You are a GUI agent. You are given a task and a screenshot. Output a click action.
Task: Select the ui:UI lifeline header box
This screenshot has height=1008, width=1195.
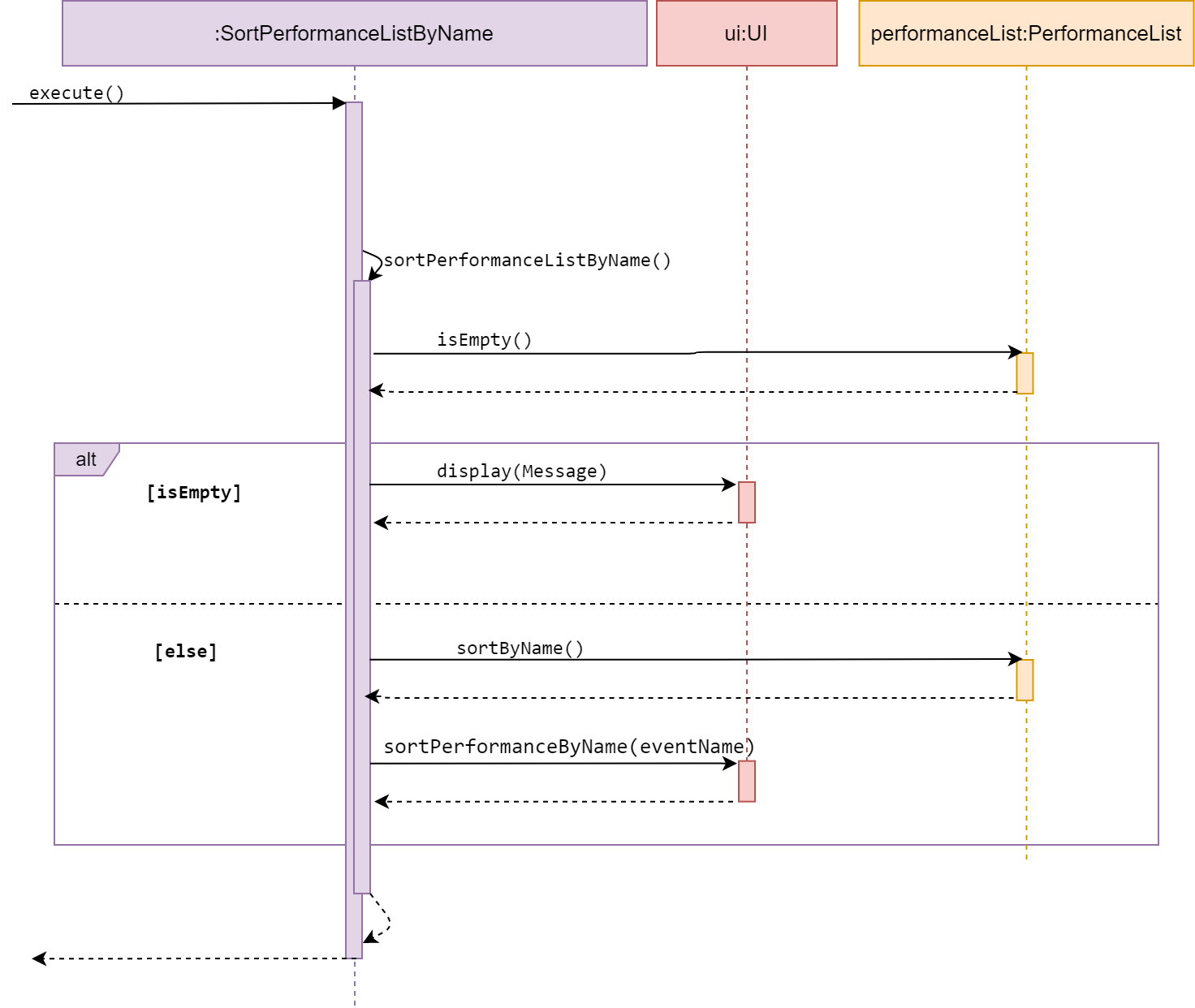point(747,33)
